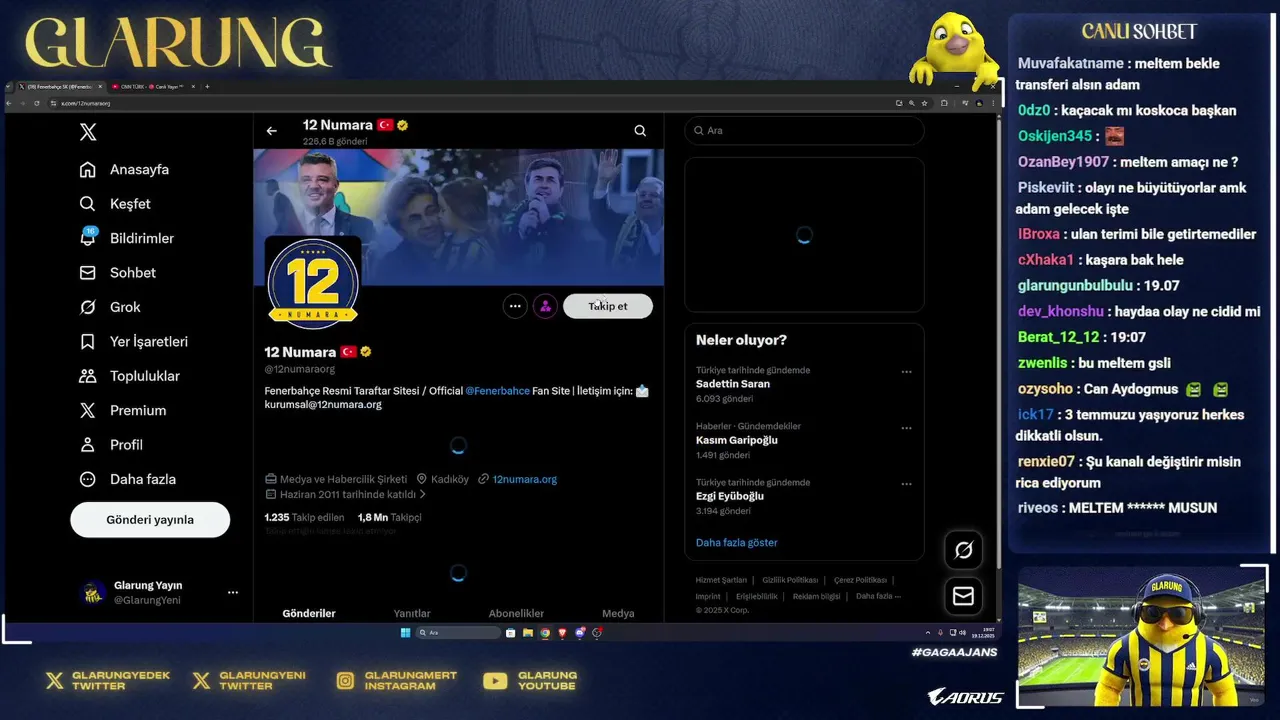This screenshot has width=1280, height=720.
Task: Open the 12numara.org website link
Action: click(524, 479)
